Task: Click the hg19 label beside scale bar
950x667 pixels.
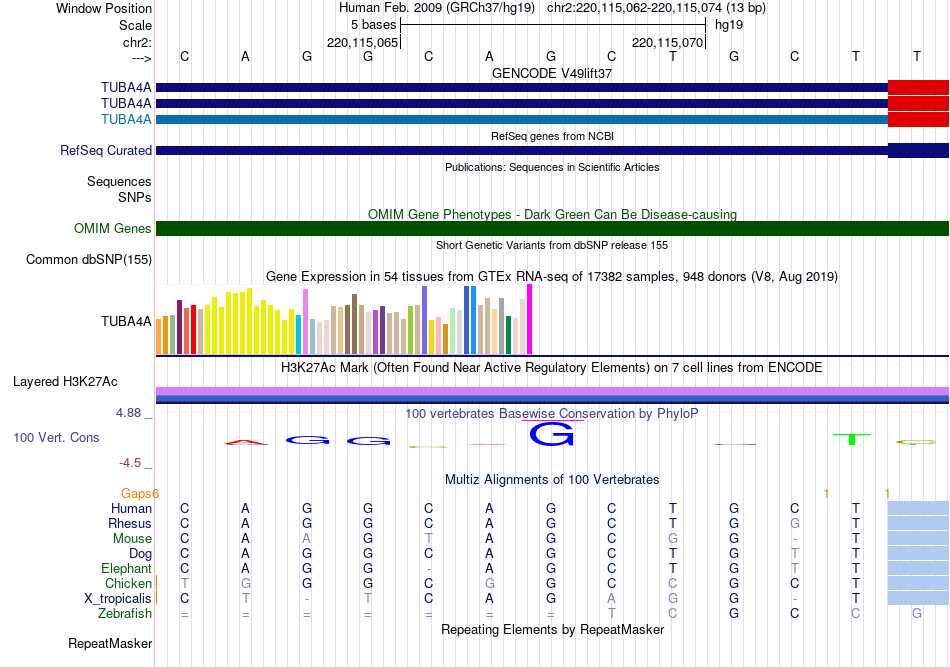Action: 729,25
